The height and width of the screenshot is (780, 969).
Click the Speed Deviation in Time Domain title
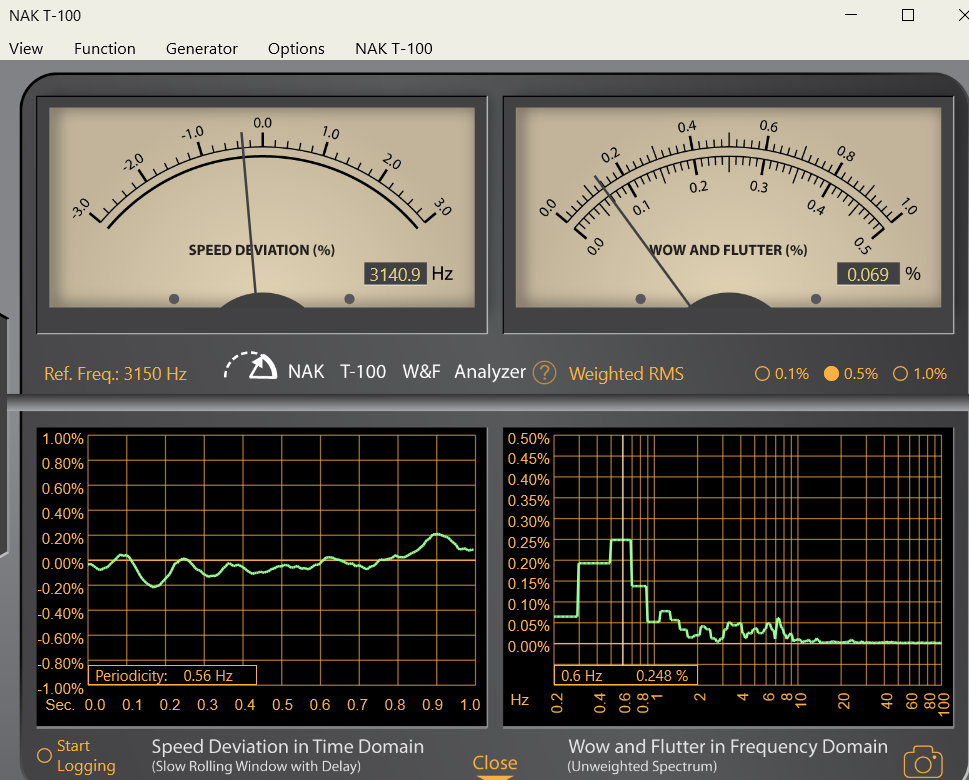(287, 746)
